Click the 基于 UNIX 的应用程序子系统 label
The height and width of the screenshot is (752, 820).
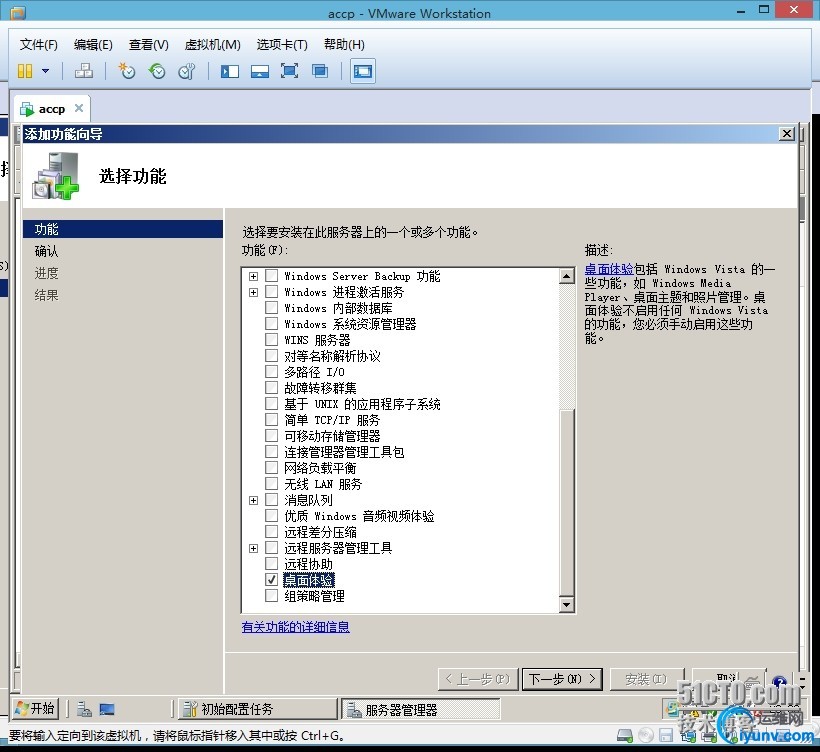[362, 404]
